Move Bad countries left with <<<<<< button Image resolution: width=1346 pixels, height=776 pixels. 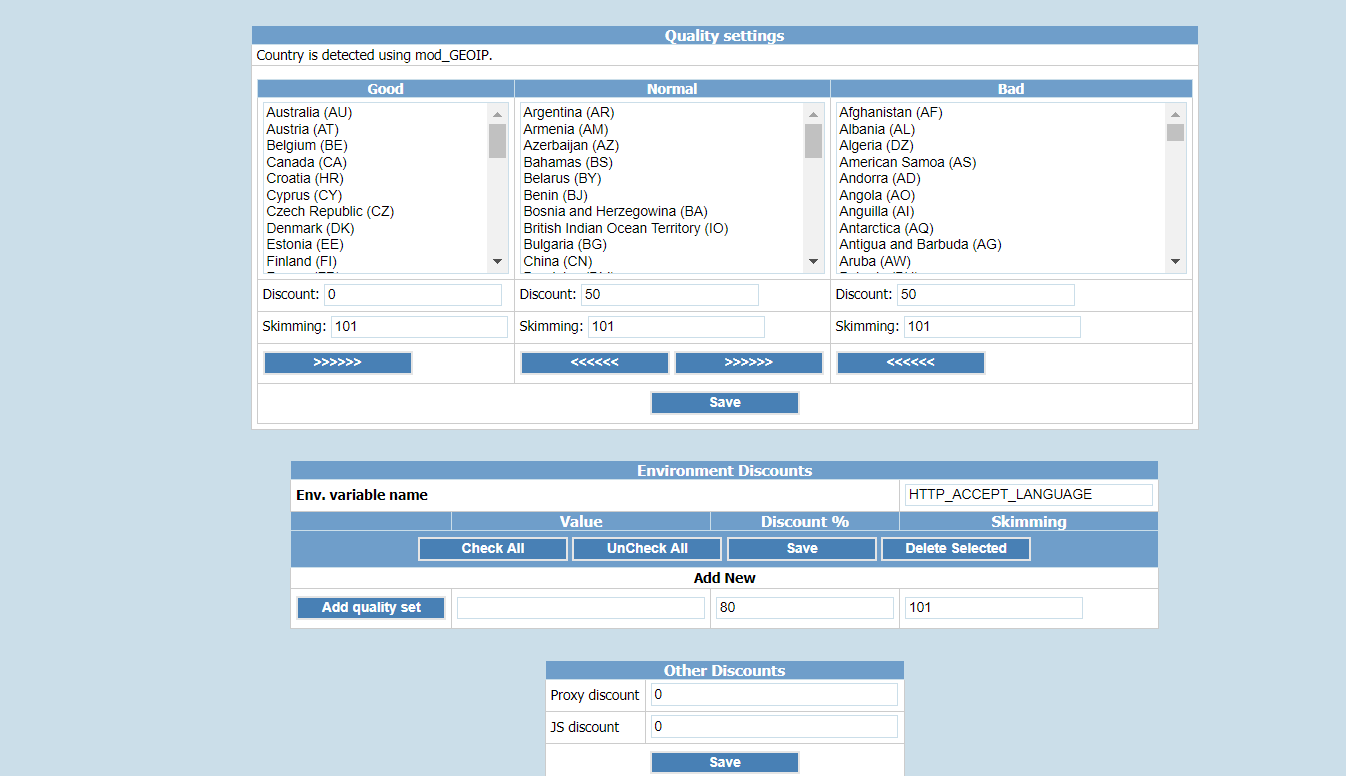point(911,363)
